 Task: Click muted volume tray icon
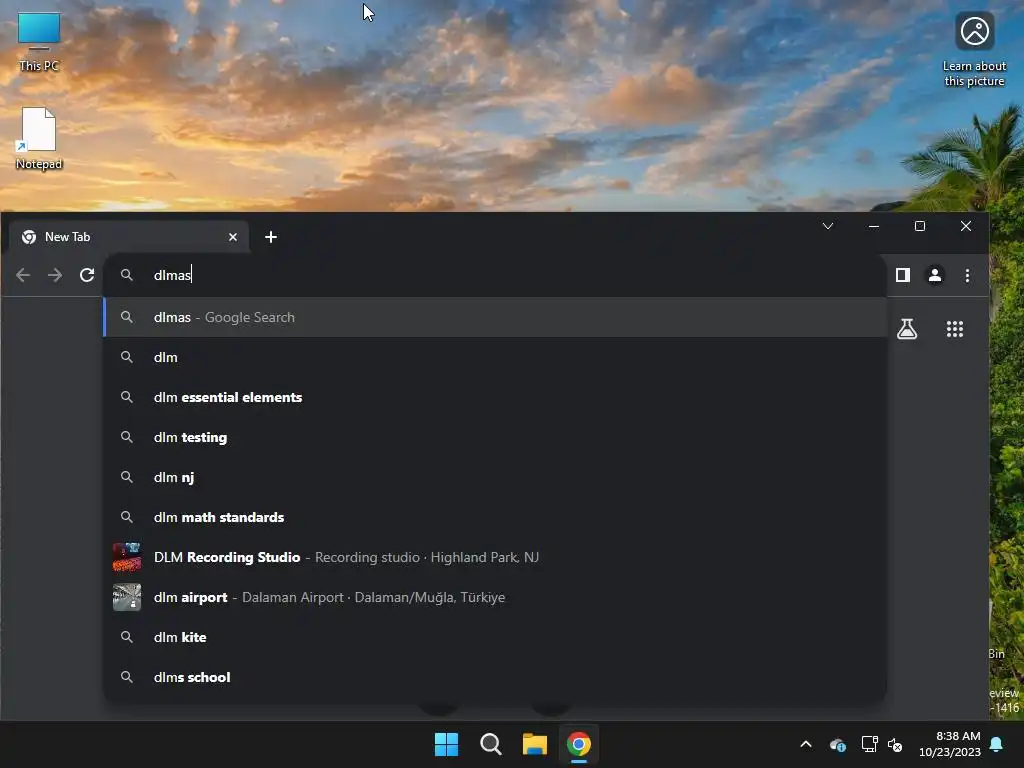(895, 744)
